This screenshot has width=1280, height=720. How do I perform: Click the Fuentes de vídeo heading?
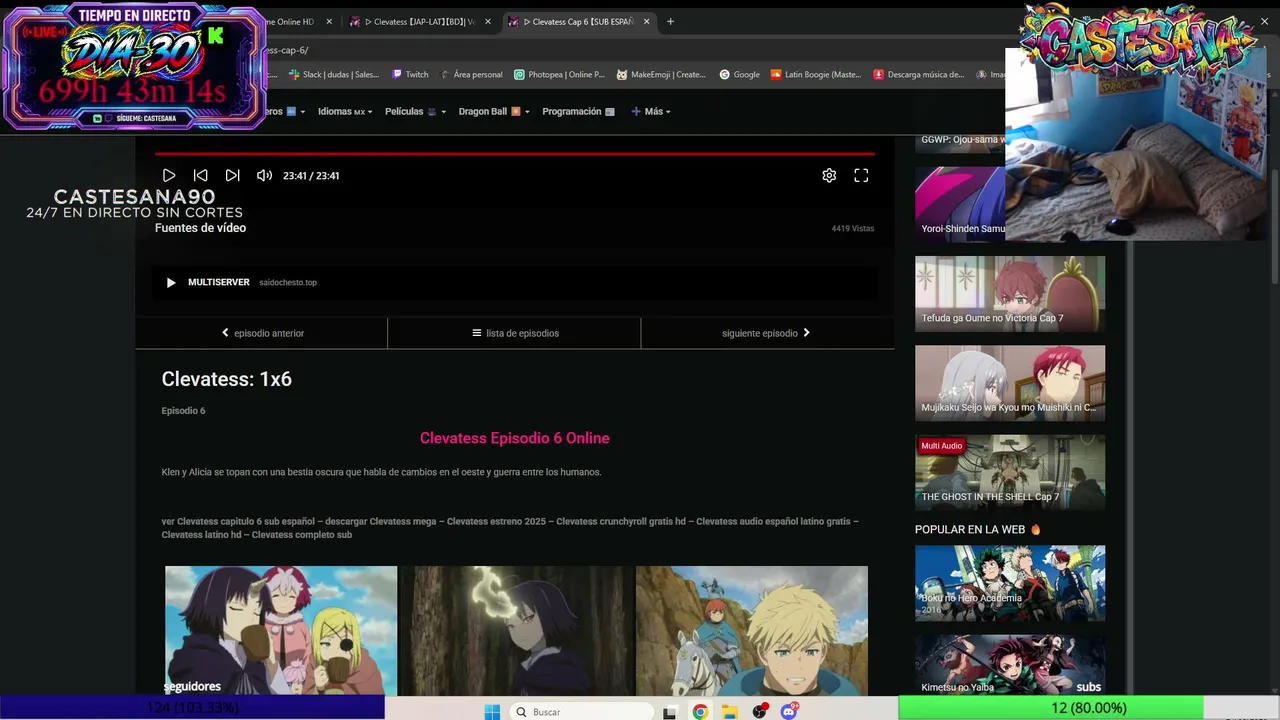click(x=200, y=228)
